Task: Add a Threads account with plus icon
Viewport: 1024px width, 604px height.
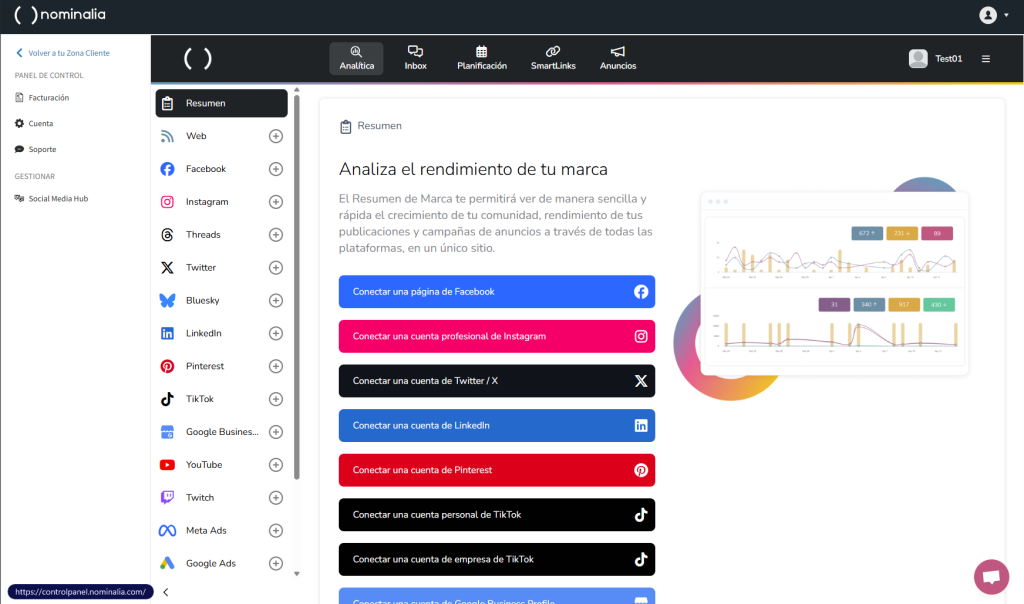Action: coord(276,234)
